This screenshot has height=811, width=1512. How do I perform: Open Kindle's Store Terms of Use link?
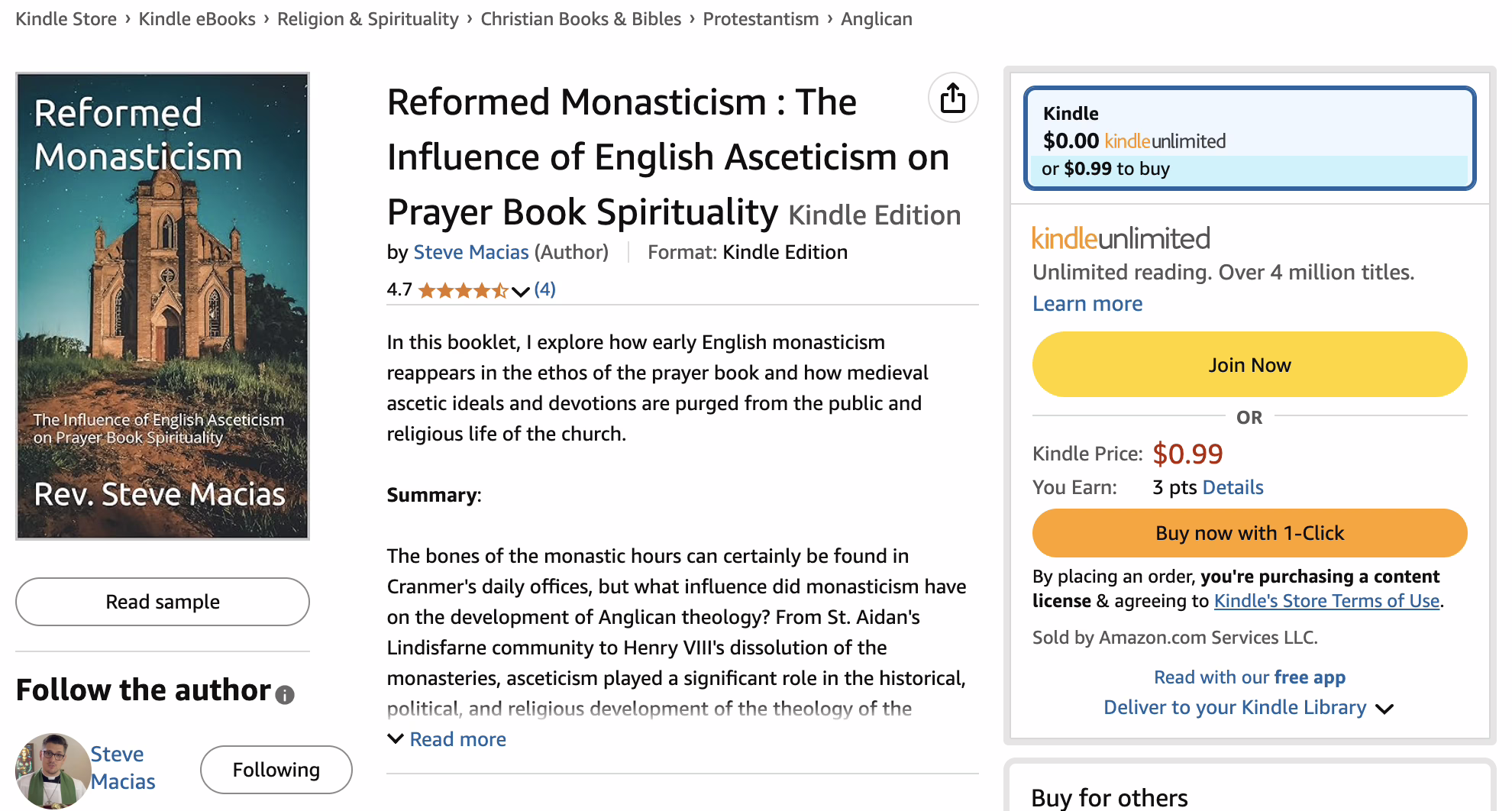pos(1326,601)
